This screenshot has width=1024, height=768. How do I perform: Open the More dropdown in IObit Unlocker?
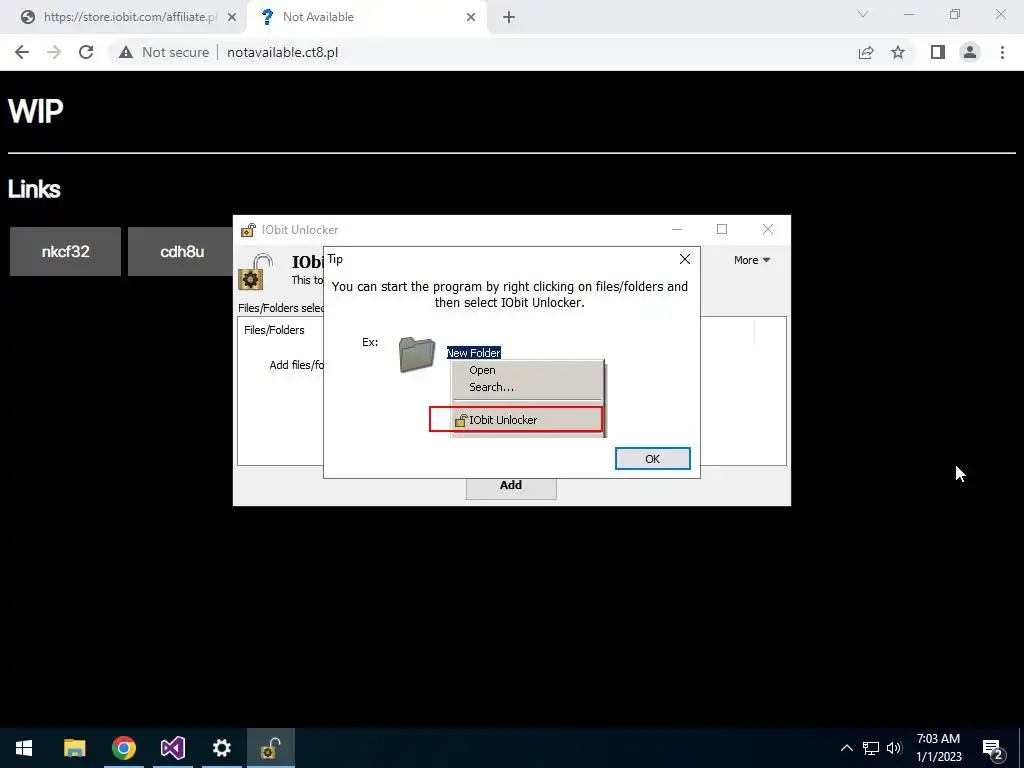pos(752,260)
